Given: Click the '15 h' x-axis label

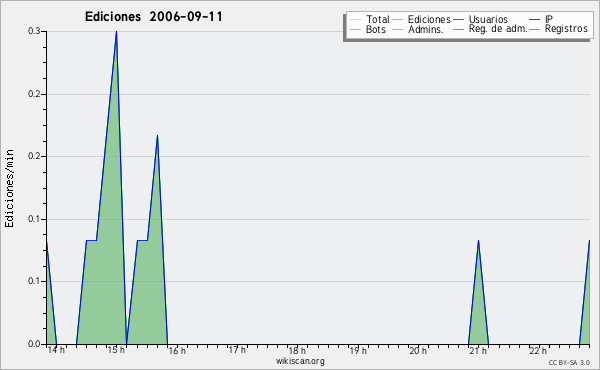Looking at the screenshot, I should (116, 350).
